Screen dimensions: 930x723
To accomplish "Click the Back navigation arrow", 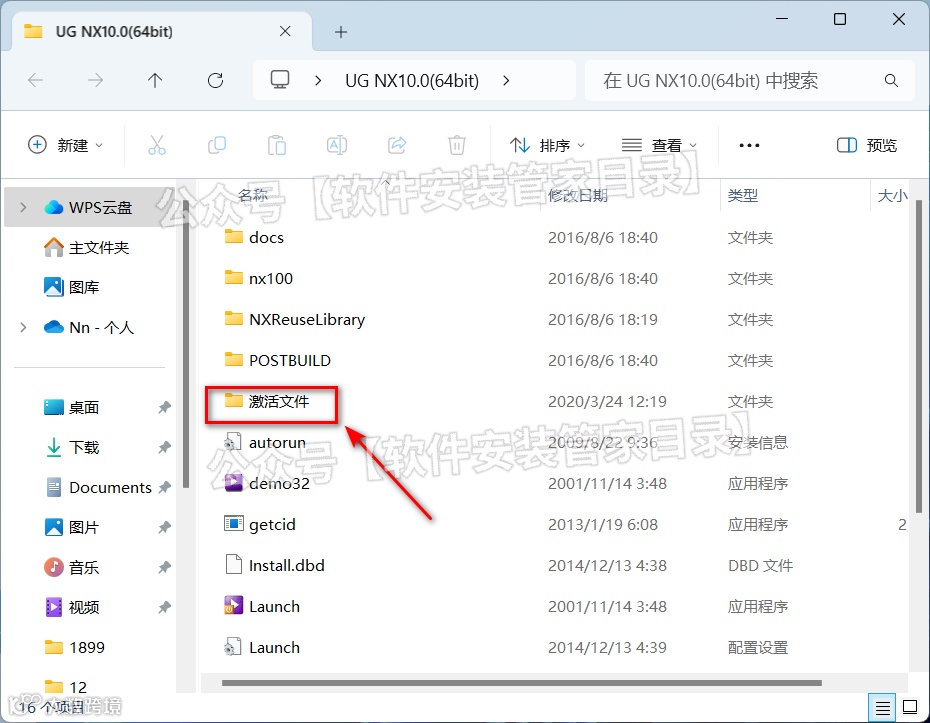I will (36, 80).
